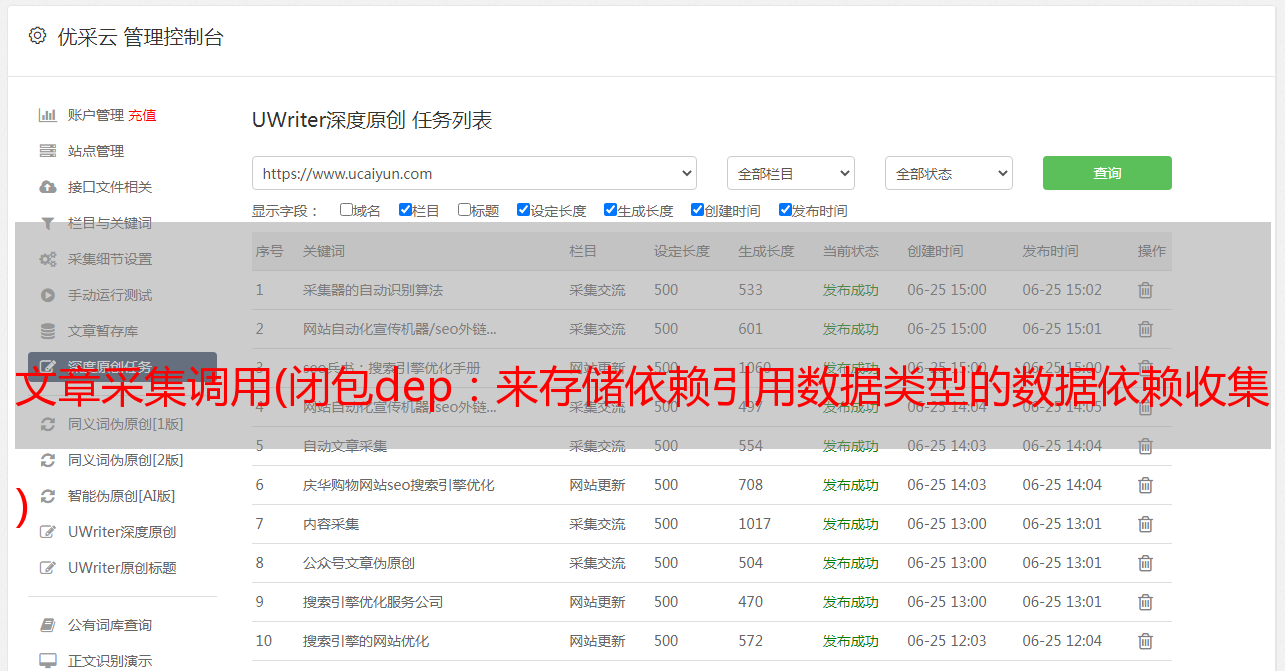The image size is (1285, 671).
Task: Open 账户管理 via its bar chart icon
Action: tap(47, 115)
